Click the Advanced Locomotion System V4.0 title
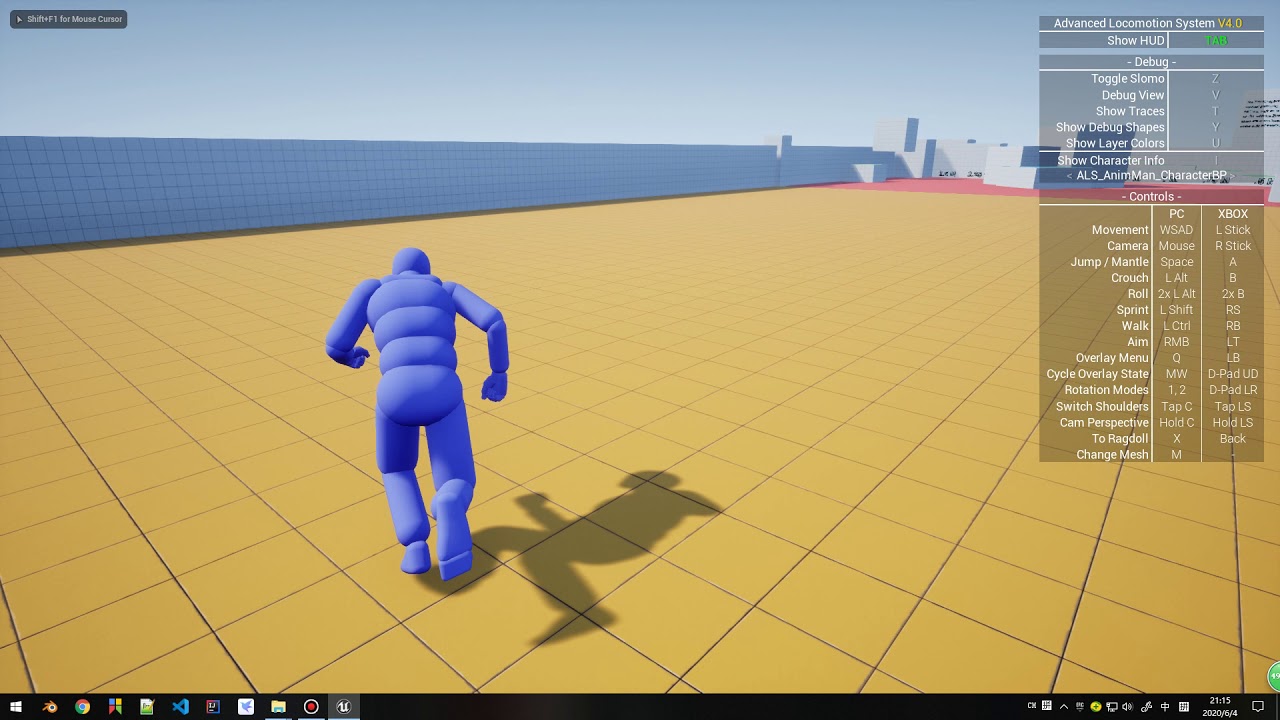This screenshot has width=1280, height=720. point(1148,23)
